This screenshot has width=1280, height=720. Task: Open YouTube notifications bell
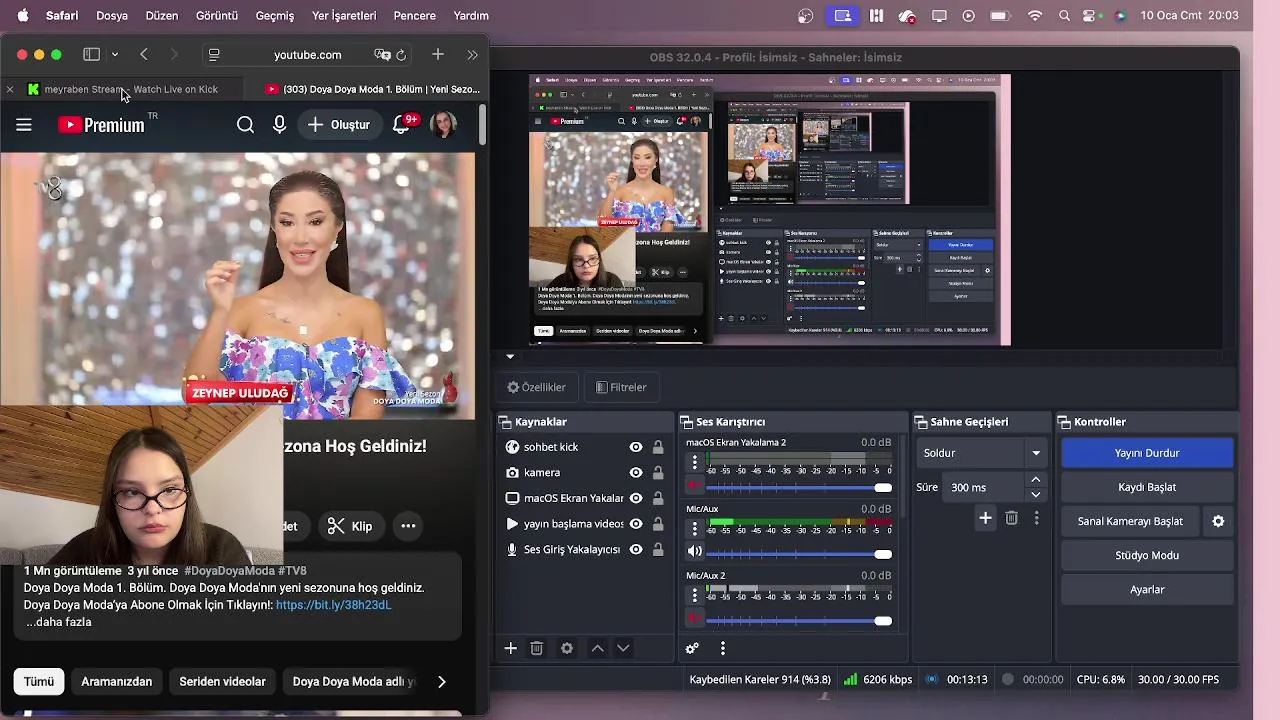tap(402, 125)
